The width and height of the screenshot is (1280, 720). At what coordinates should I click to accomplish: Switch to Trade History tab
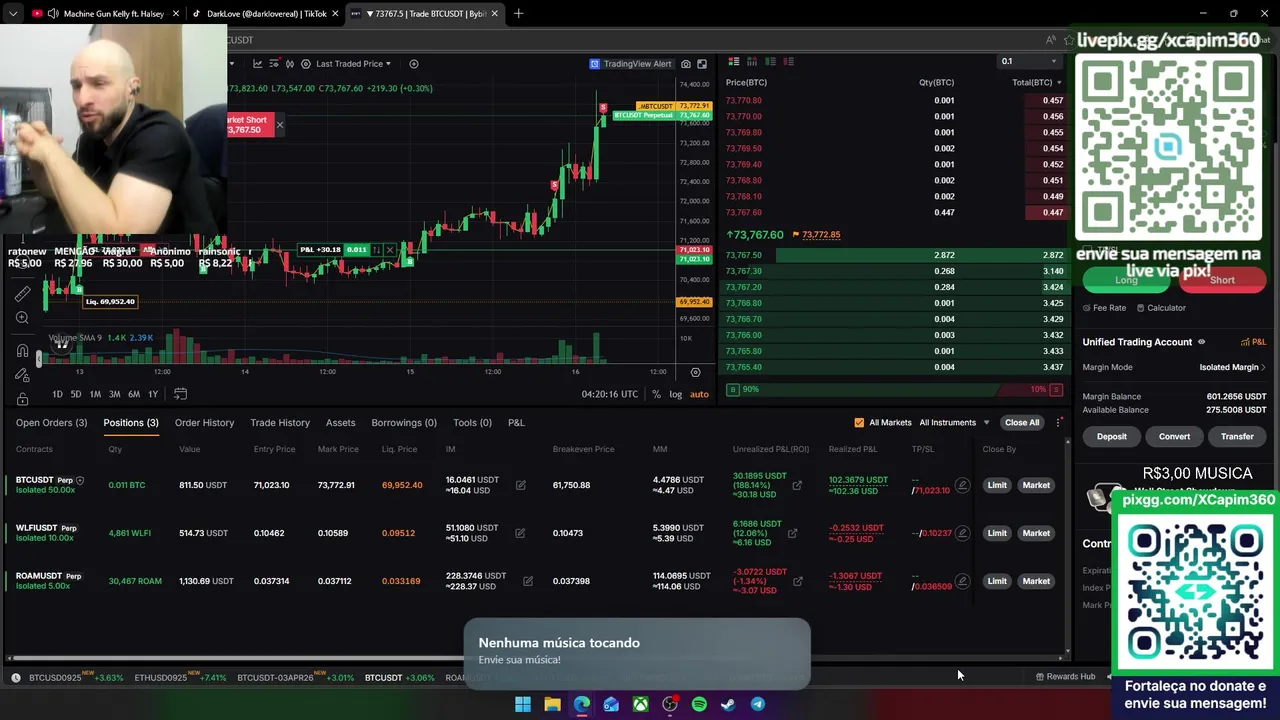pyautogui.click(x=280, y=423)
